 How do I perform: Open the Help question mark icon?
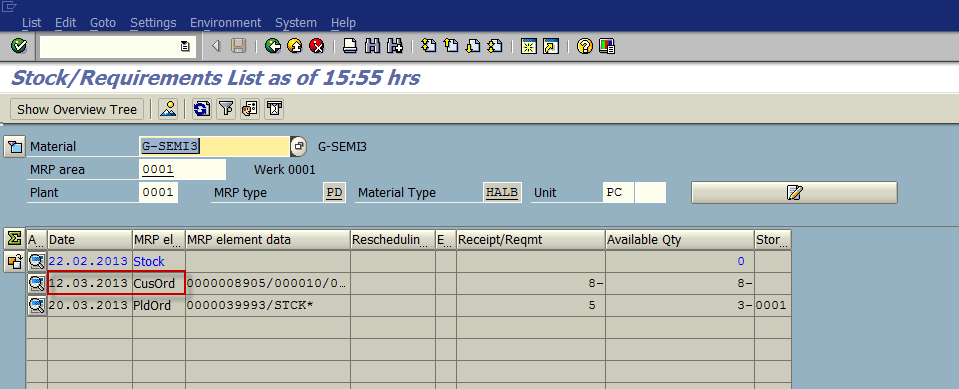tap(585, 46)
